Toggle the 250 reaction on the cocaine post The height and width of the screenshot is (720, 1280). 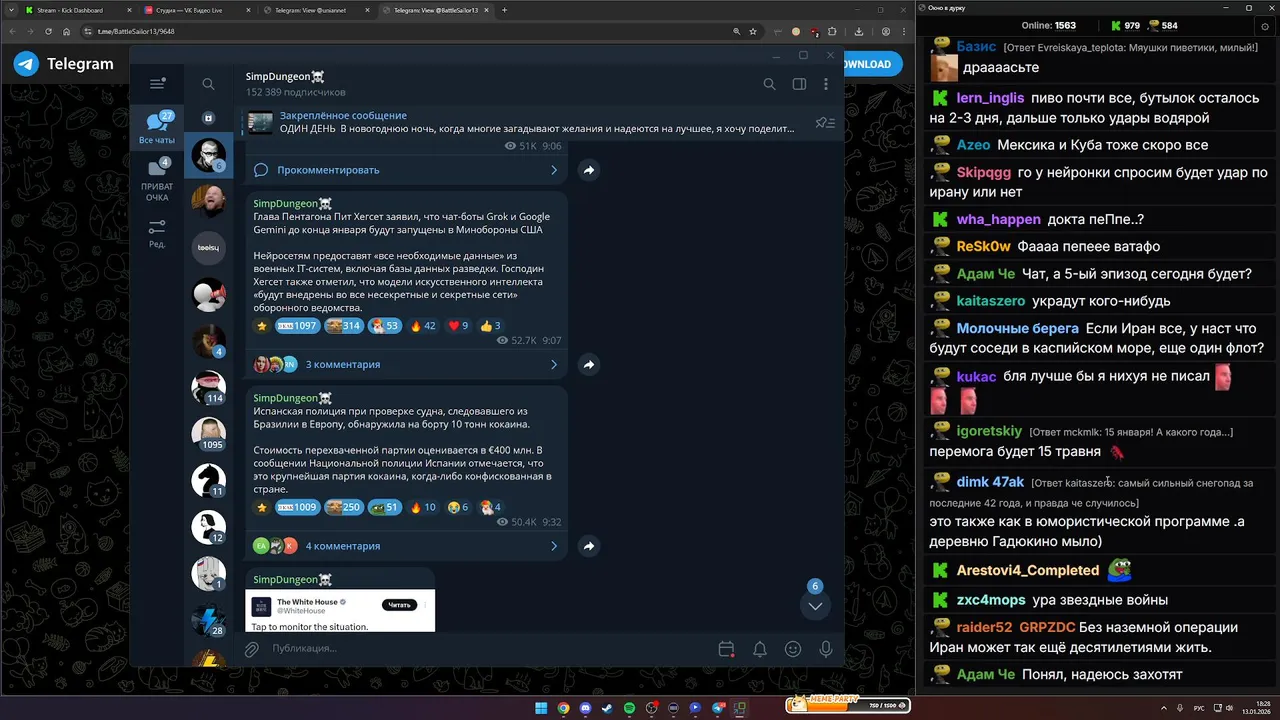point(343,507)
